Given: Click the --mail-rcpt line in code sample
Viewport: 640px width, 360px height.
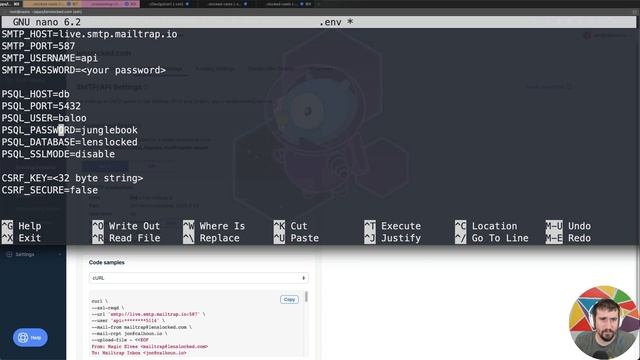Looking at the screenshot, I should click(x=129, y=333).
